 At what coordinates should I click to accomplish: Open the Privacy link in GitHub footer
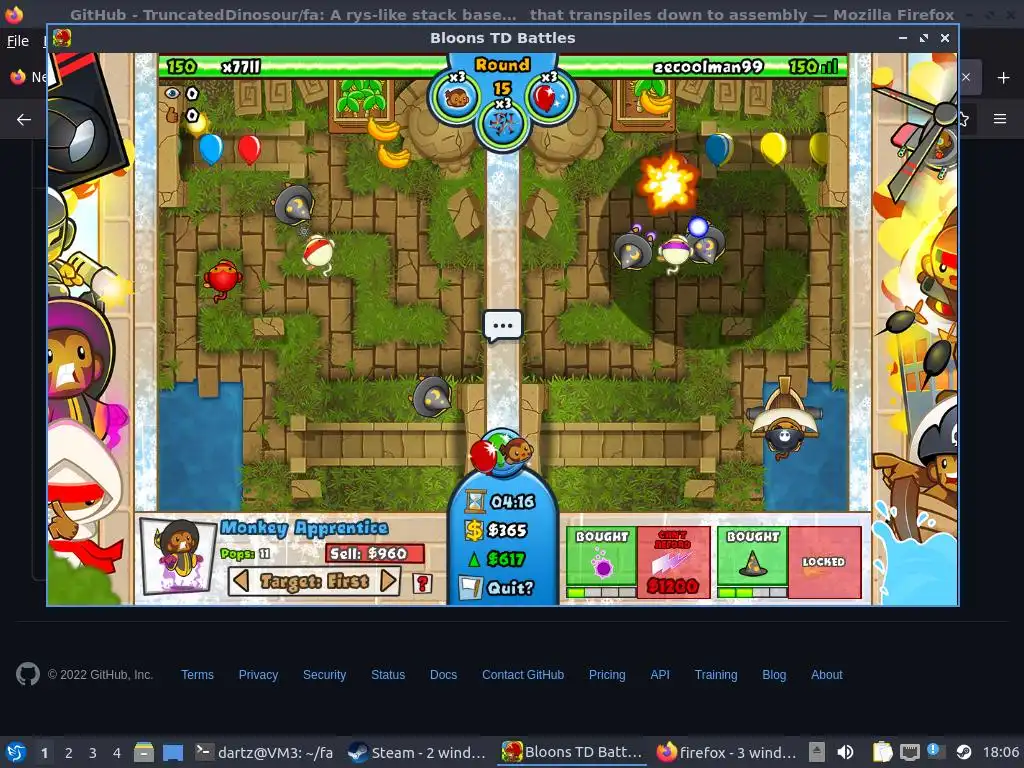coord(258,675)
